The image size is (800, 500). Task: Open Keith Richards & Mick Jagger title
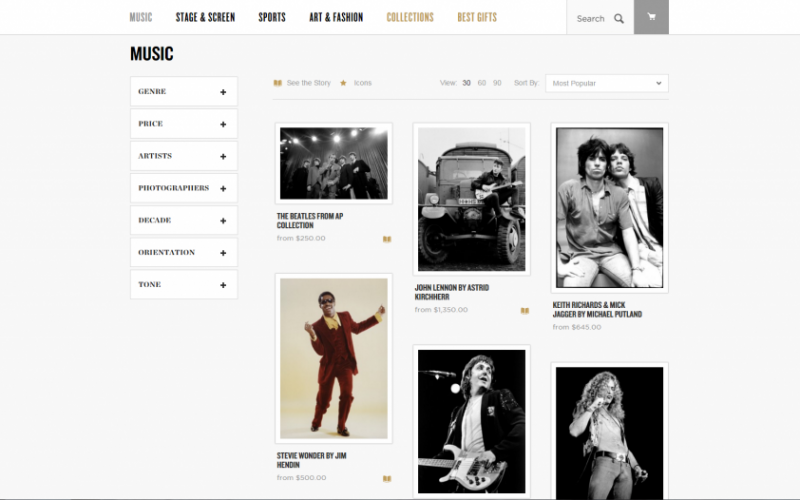pyautogui.click(x=597, y=310)
